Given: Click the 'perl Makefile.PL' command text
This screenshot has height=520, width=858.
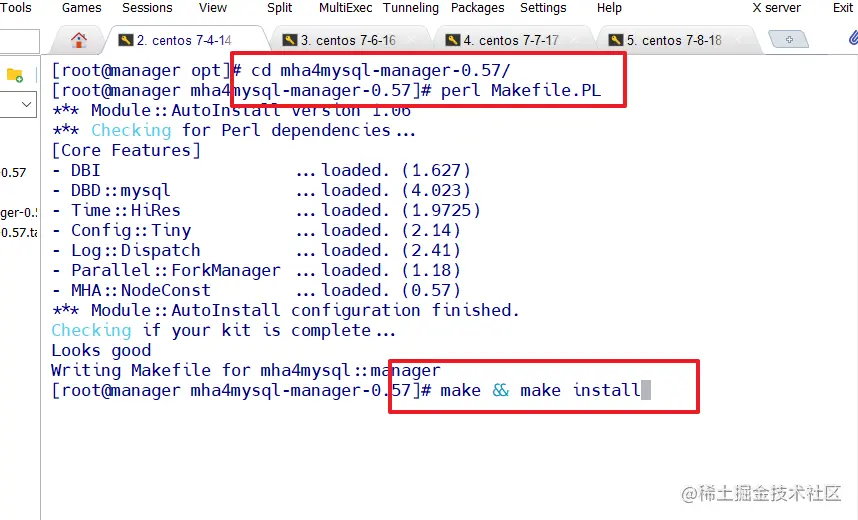Looking at the screenshot, I should 520,90.
